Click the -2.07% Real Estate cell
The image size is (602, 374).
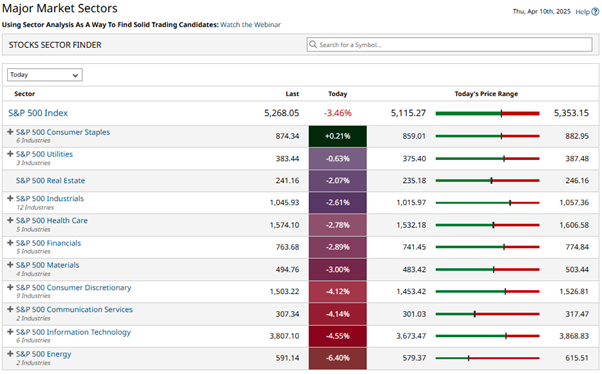(x=338, y=181)
